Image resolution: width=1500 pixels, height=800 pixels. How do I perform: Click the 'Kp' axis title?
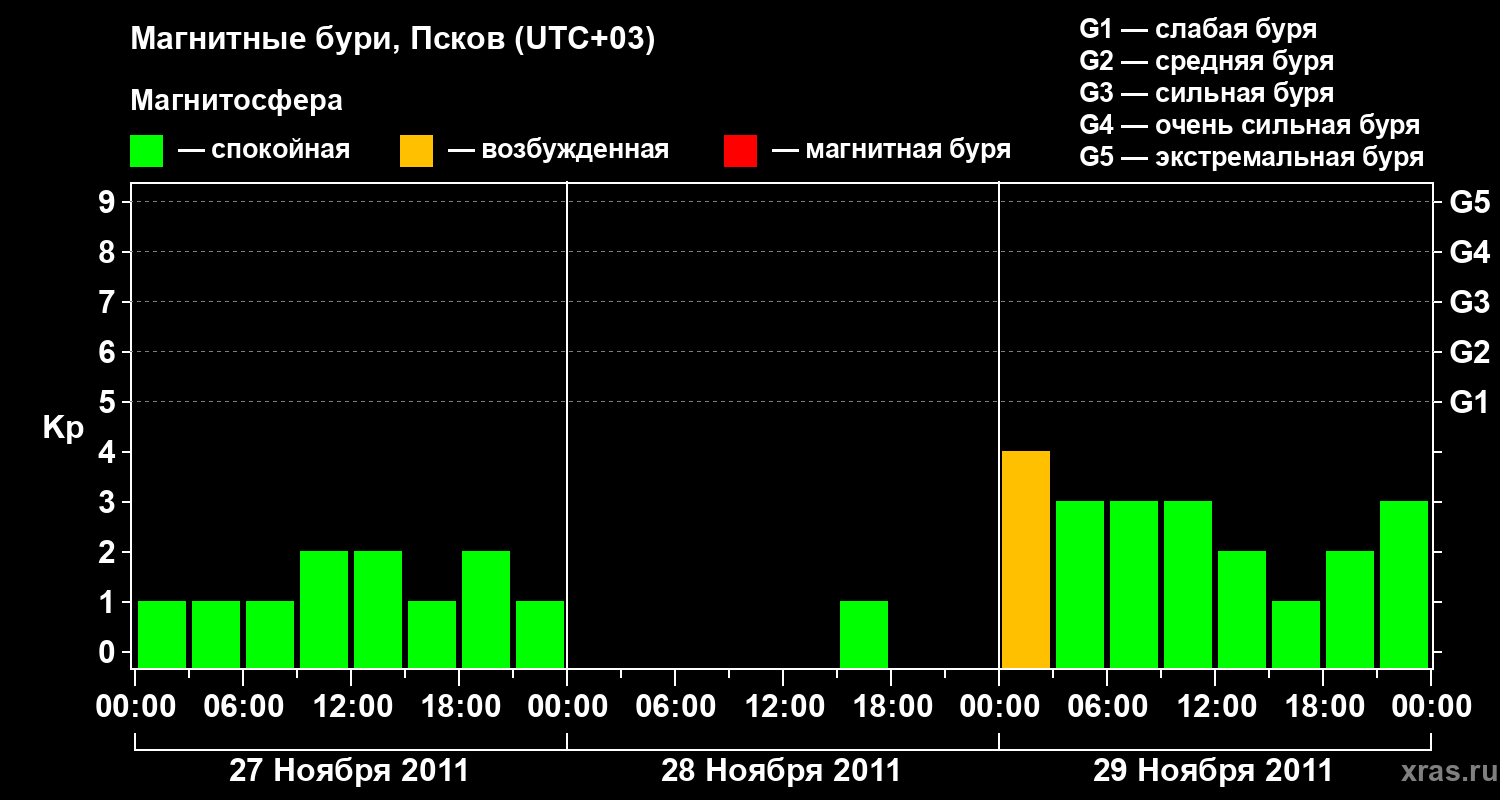63,428
